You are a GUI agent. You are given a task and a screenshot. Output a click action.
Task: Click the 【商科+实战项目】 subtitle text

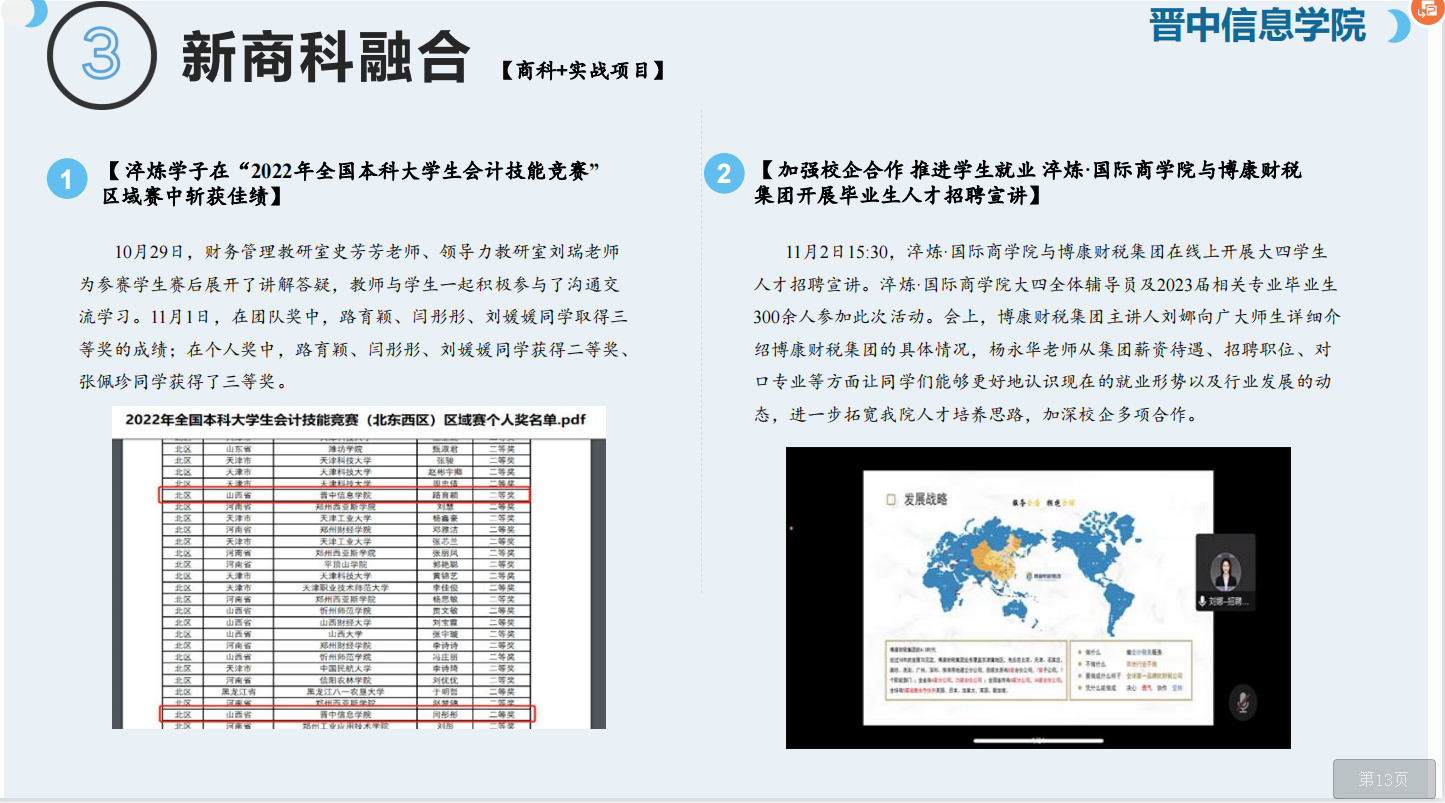[583, 70]
